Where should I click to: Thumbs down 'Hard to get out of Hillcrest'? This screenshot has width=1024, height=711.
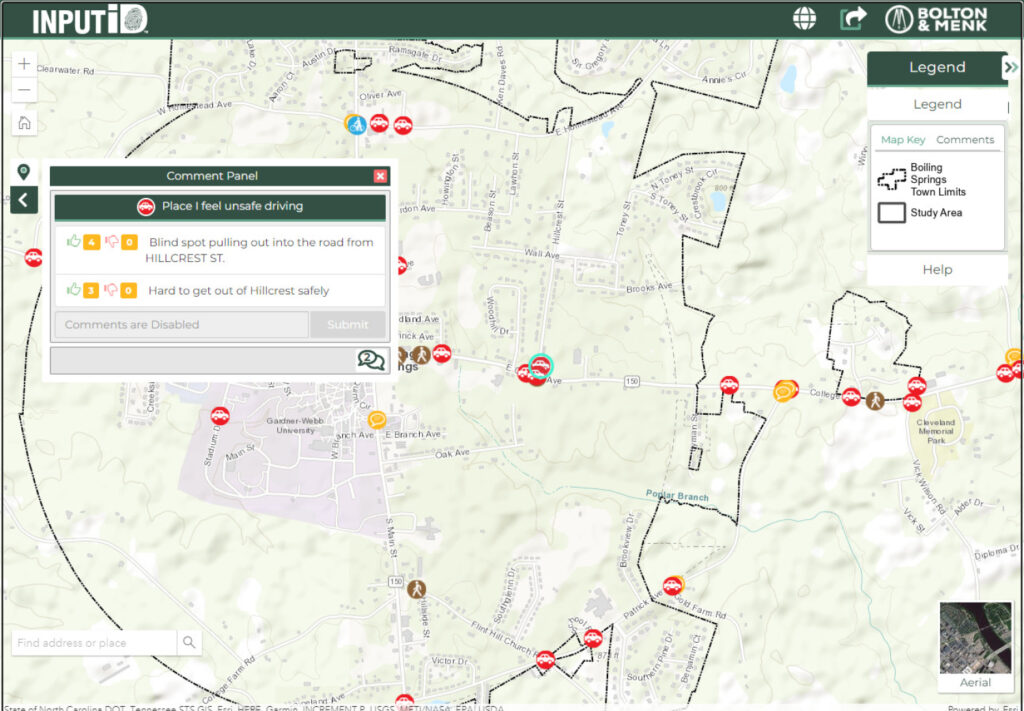tap(112, 290)
